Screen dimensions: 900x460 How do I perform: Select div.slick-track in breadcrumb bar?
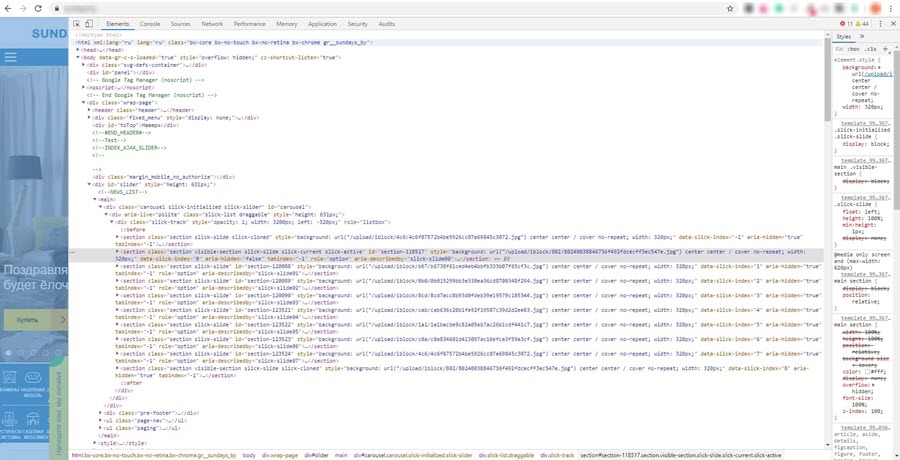coord(555,455)
